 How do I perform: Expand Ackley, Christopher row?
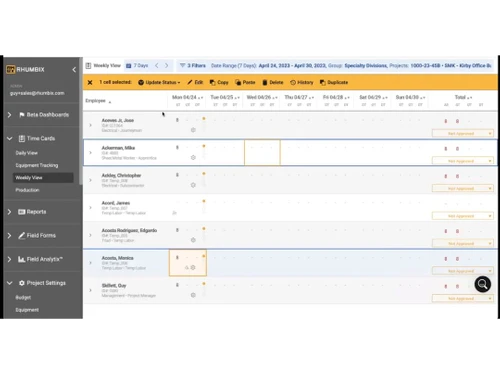coord(90,180)
